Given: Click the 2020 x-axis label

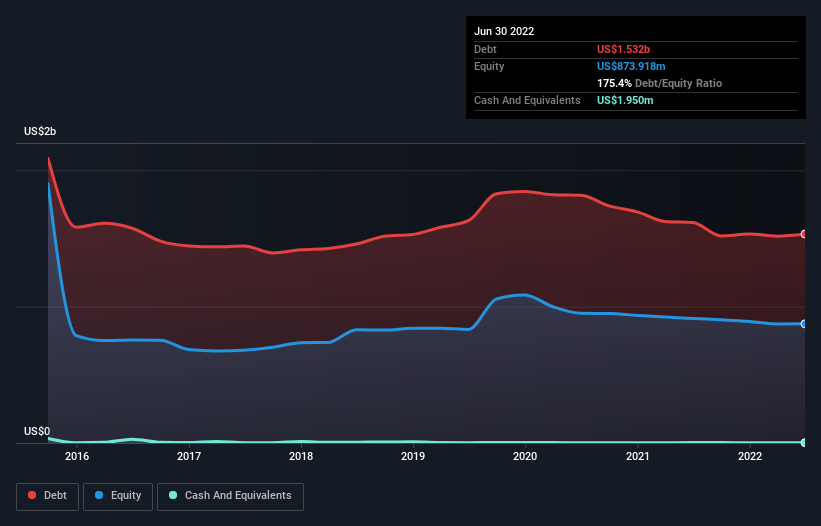Looking at the screenshot, I should coord(525,456).
